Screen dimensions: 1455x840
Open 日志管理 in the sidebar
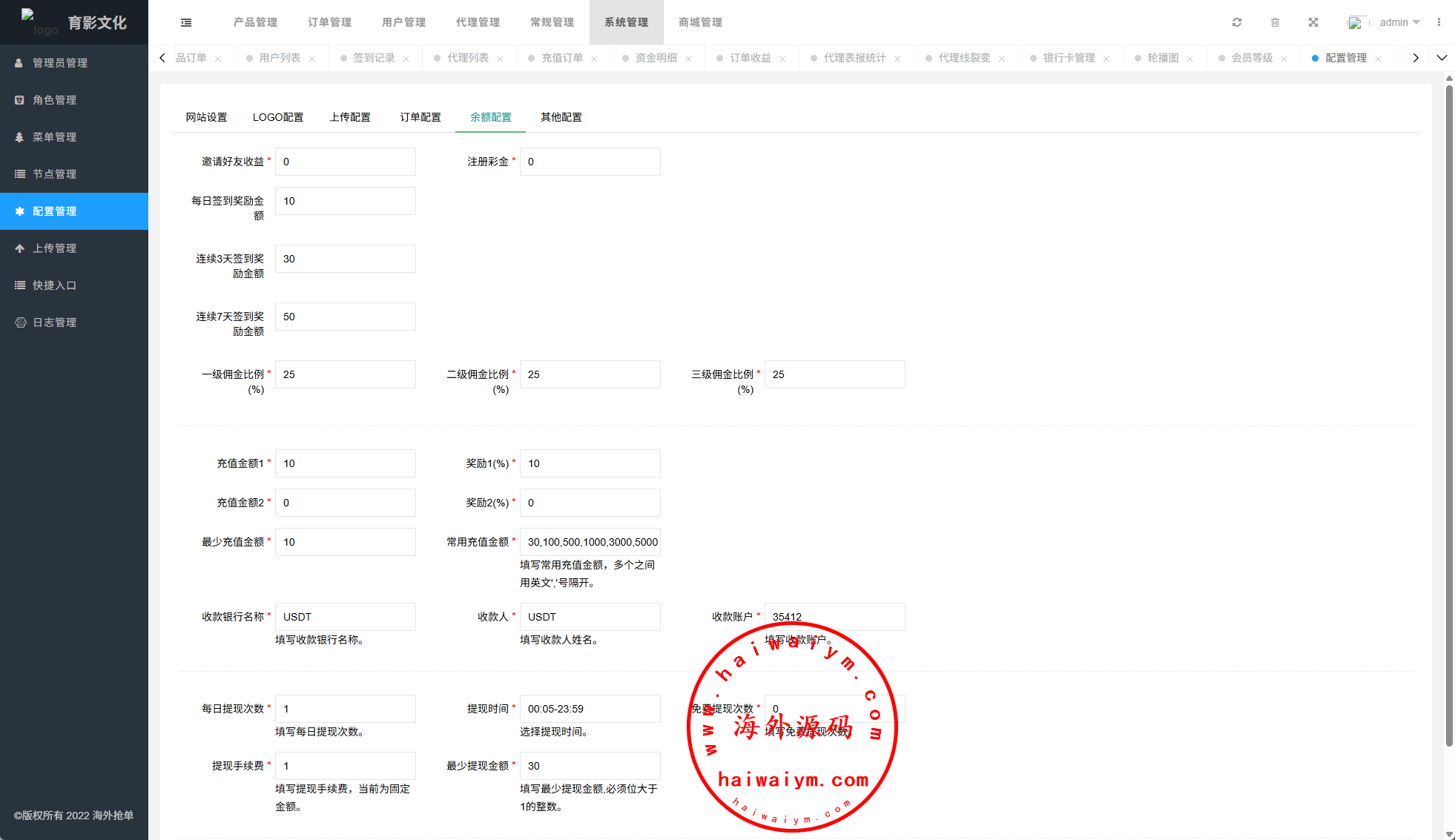[x=55, y=323]
